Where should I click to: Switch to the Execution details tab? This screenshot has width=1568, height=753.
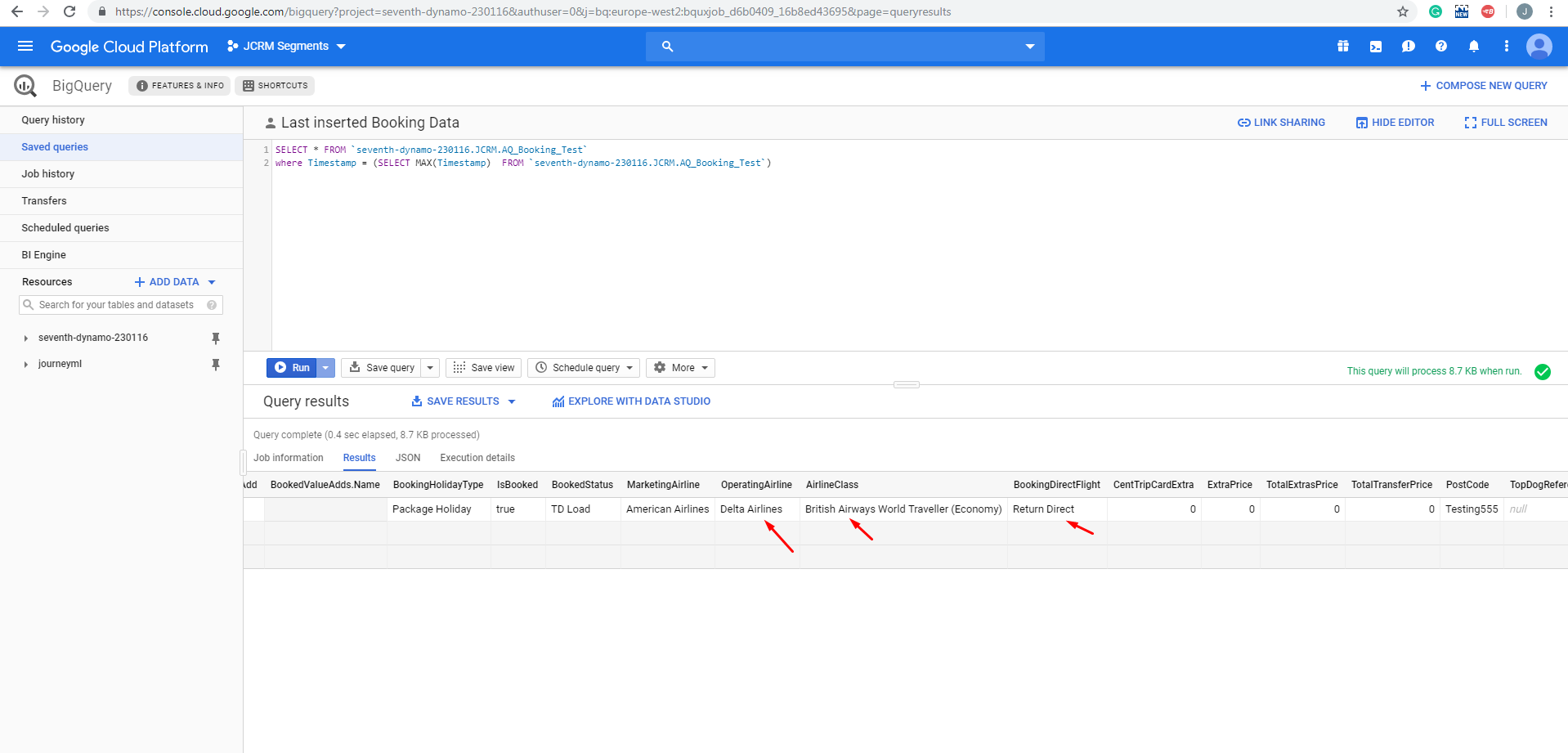(477, 458)
